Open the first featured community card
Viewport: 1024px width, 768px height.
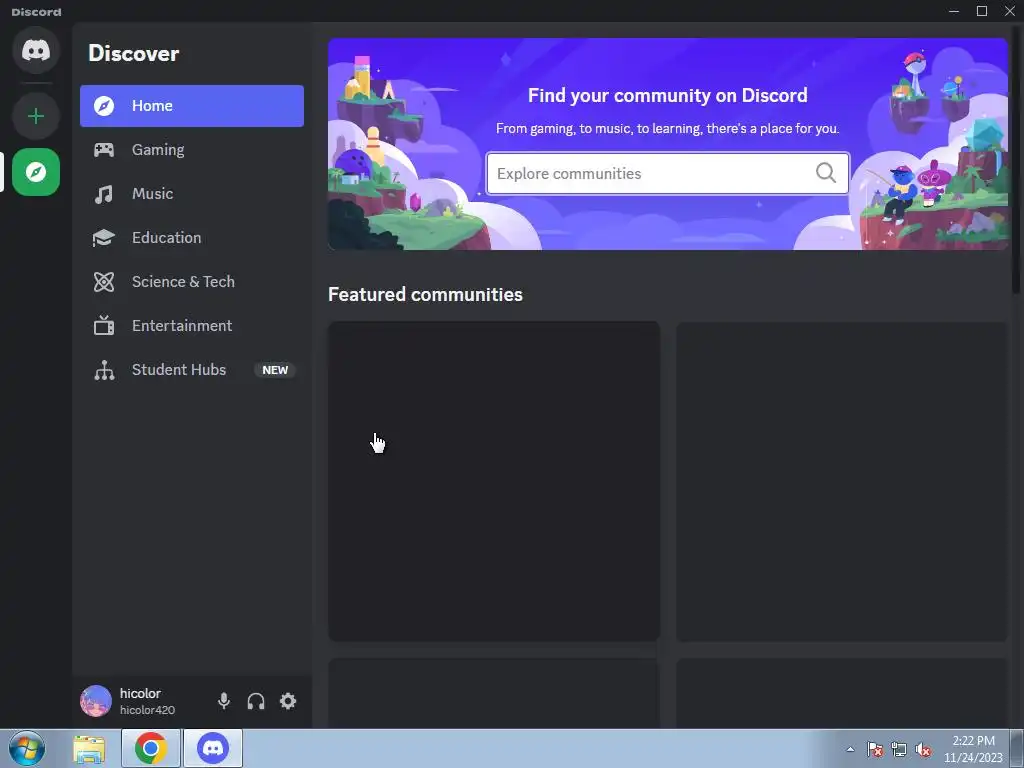[x=494, y=481]
